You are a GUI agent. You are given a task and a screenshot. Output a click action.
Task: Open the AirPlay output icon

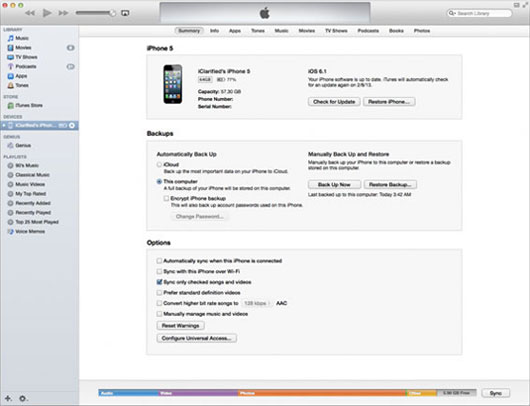pos(125,13)
